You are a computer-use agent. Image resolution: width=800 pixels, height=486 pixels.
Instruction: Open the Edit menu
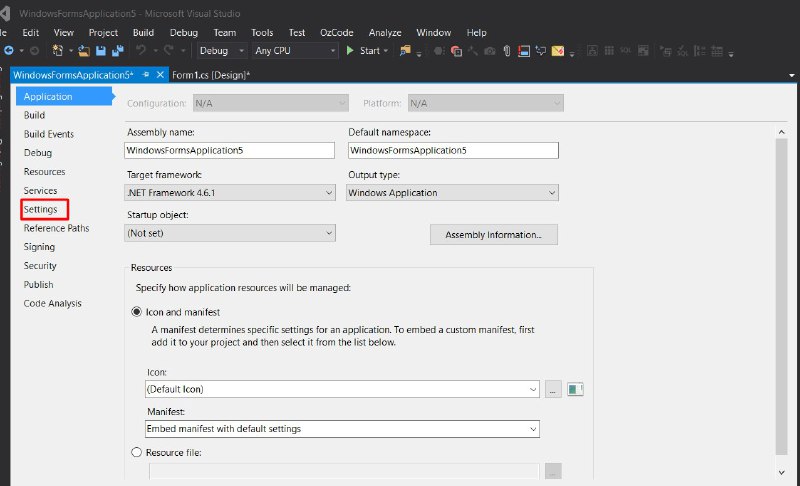pos(31,33)
